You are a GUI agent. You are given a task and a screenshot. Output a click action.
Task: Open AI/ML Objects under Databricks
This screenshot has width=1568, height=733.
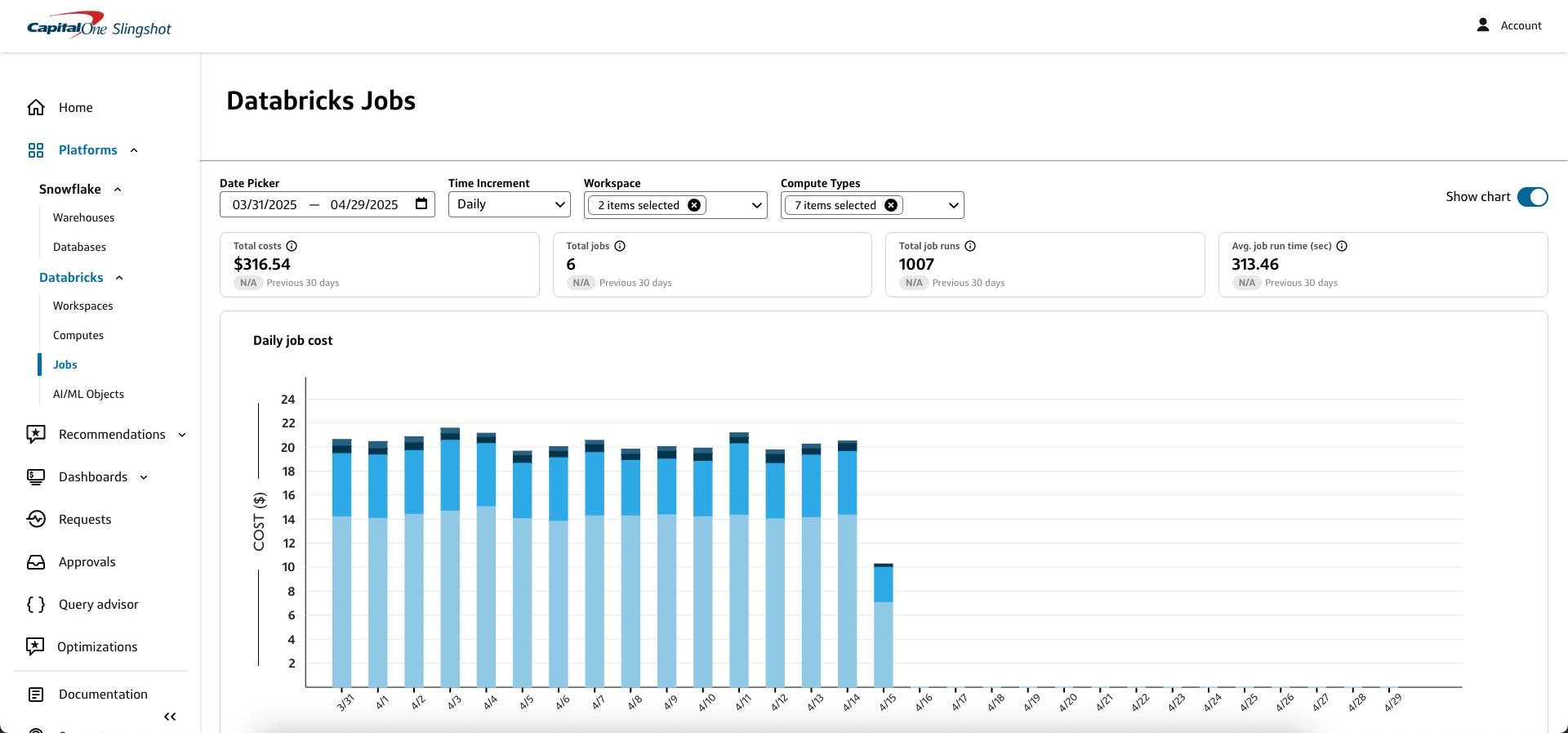tap(88, 394)
